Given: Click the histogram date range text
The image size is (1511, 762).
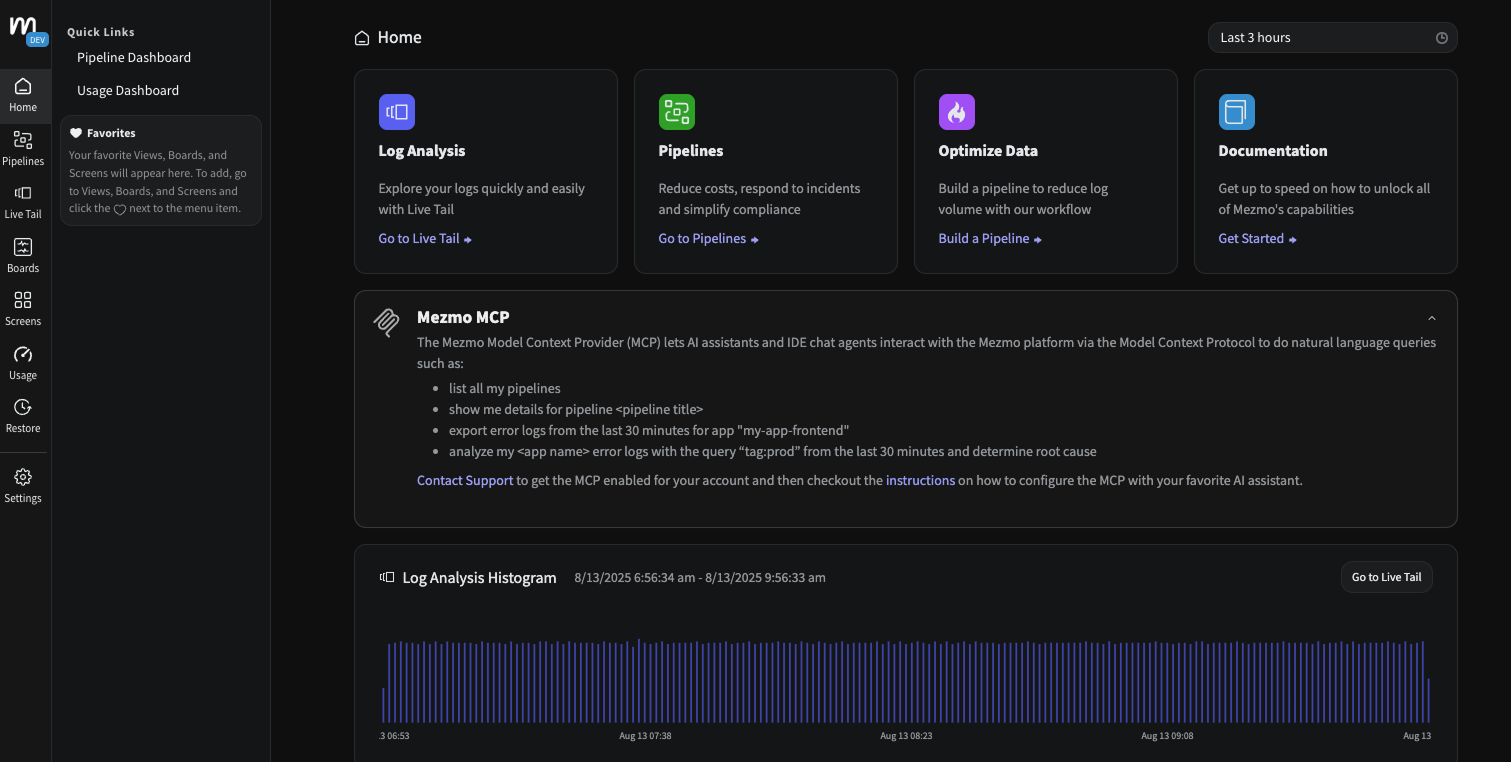Looking at the screenshot, I should (x=700, y=578).
